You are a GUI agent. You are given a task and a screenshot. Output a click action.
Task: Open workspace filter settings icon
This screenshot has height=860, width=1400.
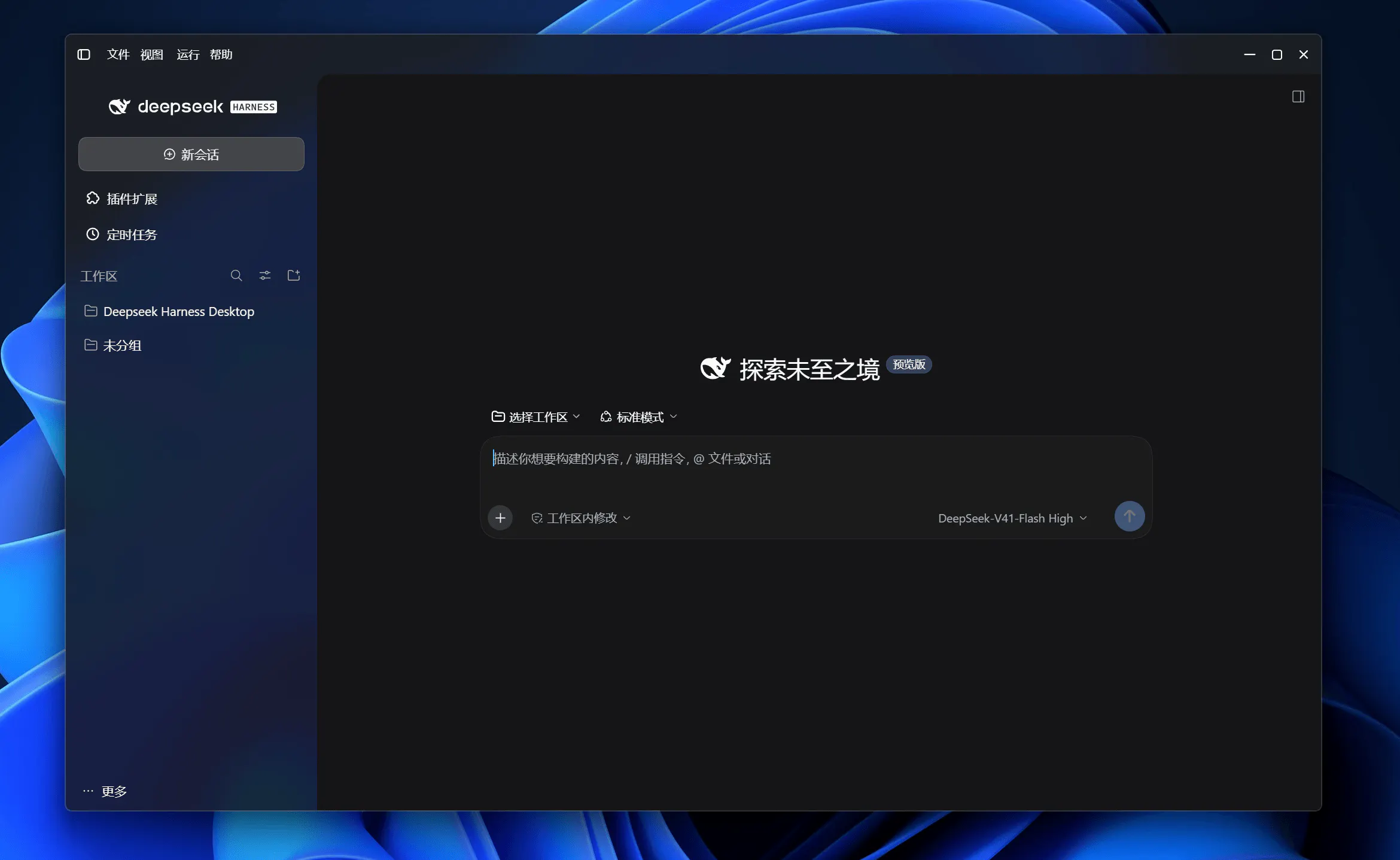[x=265, y=275]
